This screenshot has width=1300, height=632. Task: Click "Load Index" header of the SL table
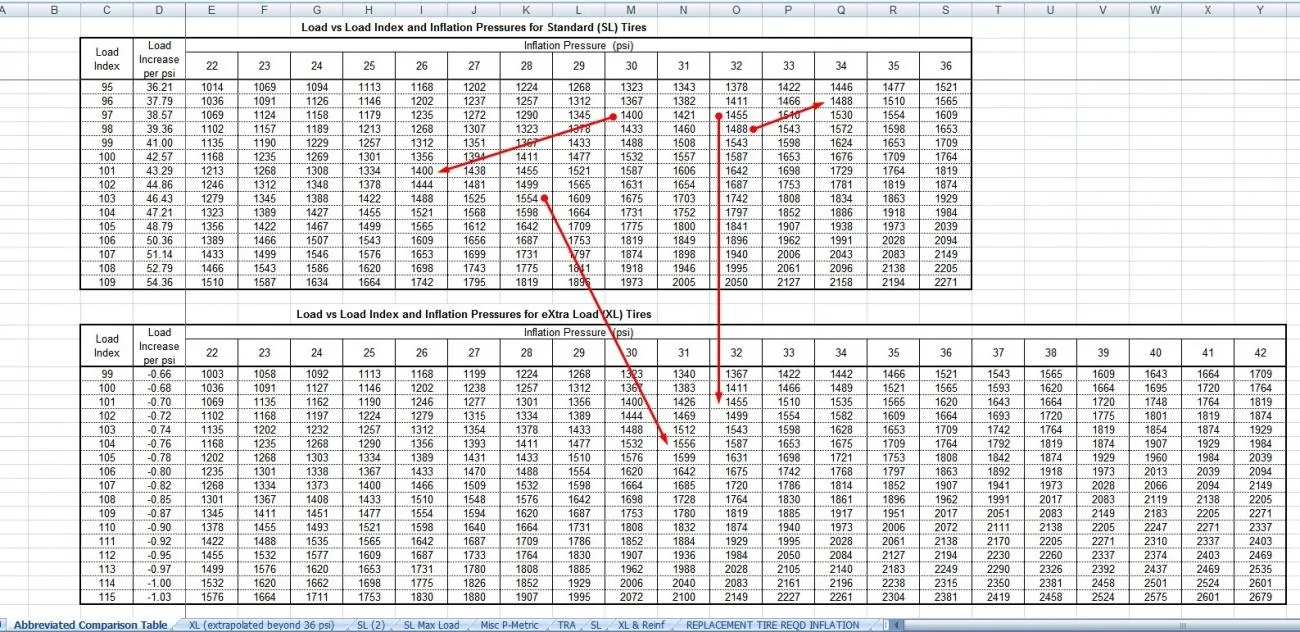tap(107, 59)
